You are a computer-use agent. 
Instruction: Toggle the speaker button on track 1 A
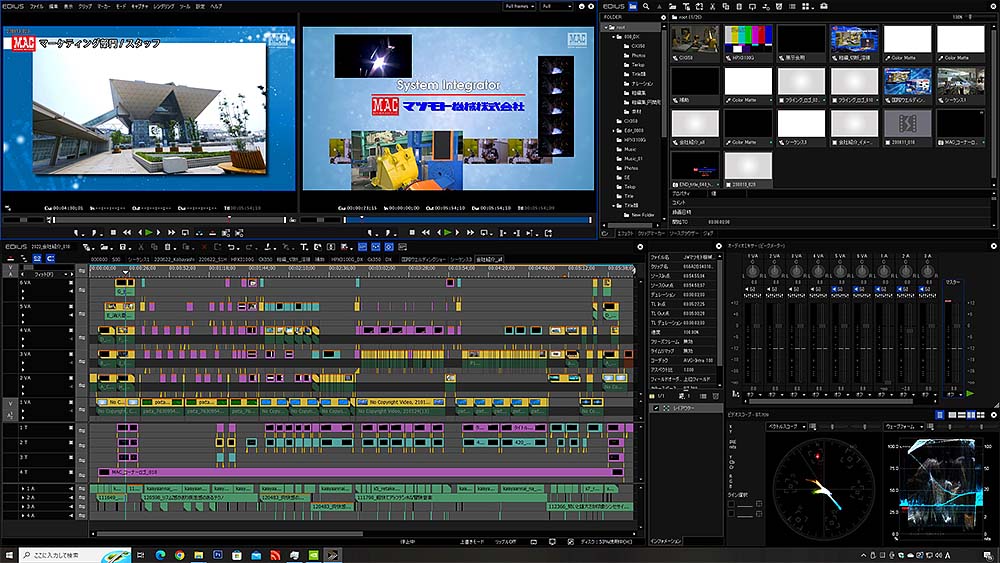(x=71, y=488)
